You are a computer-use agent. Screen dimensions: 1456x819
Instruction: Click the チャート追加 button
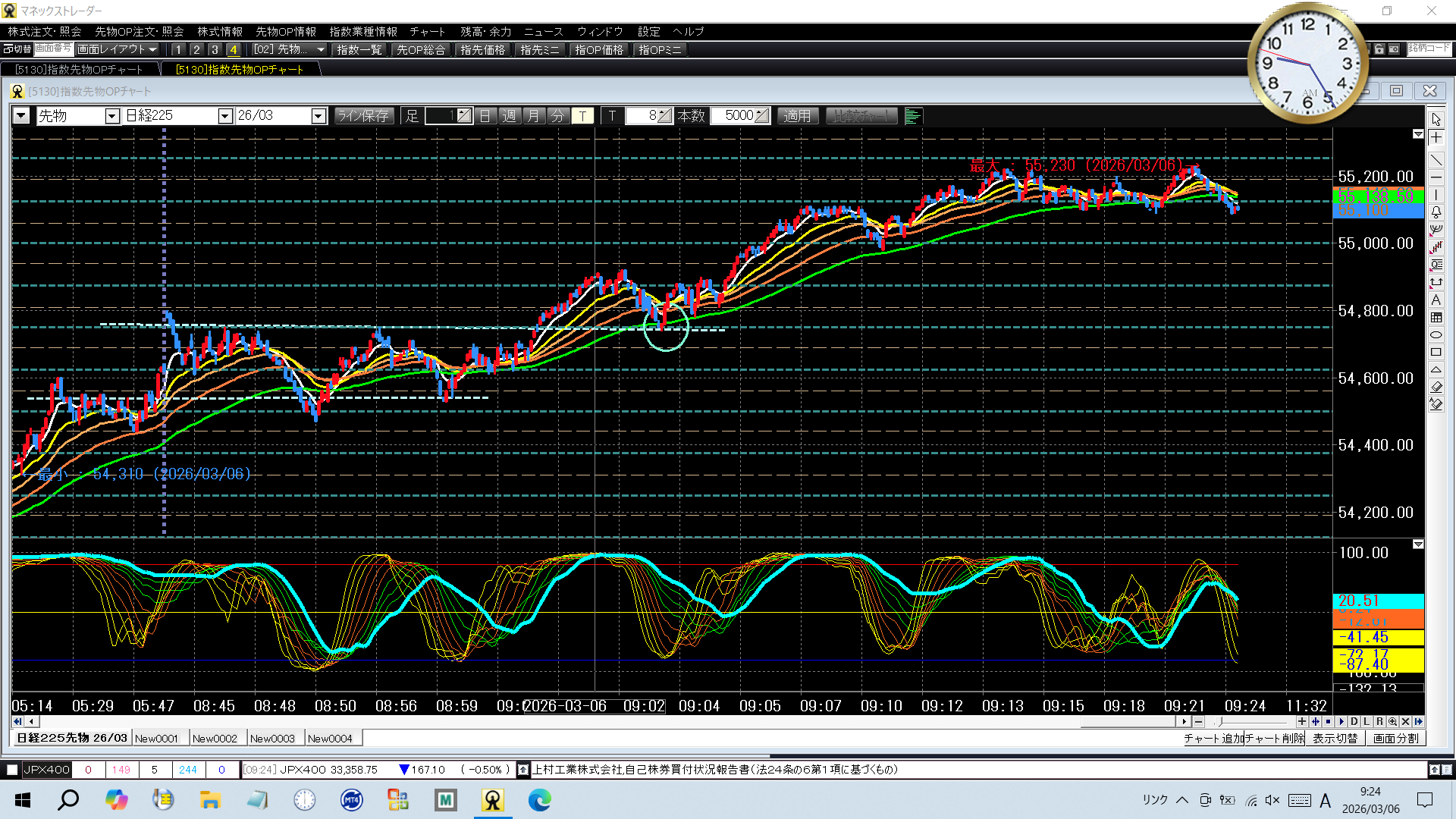(1213, 739)
